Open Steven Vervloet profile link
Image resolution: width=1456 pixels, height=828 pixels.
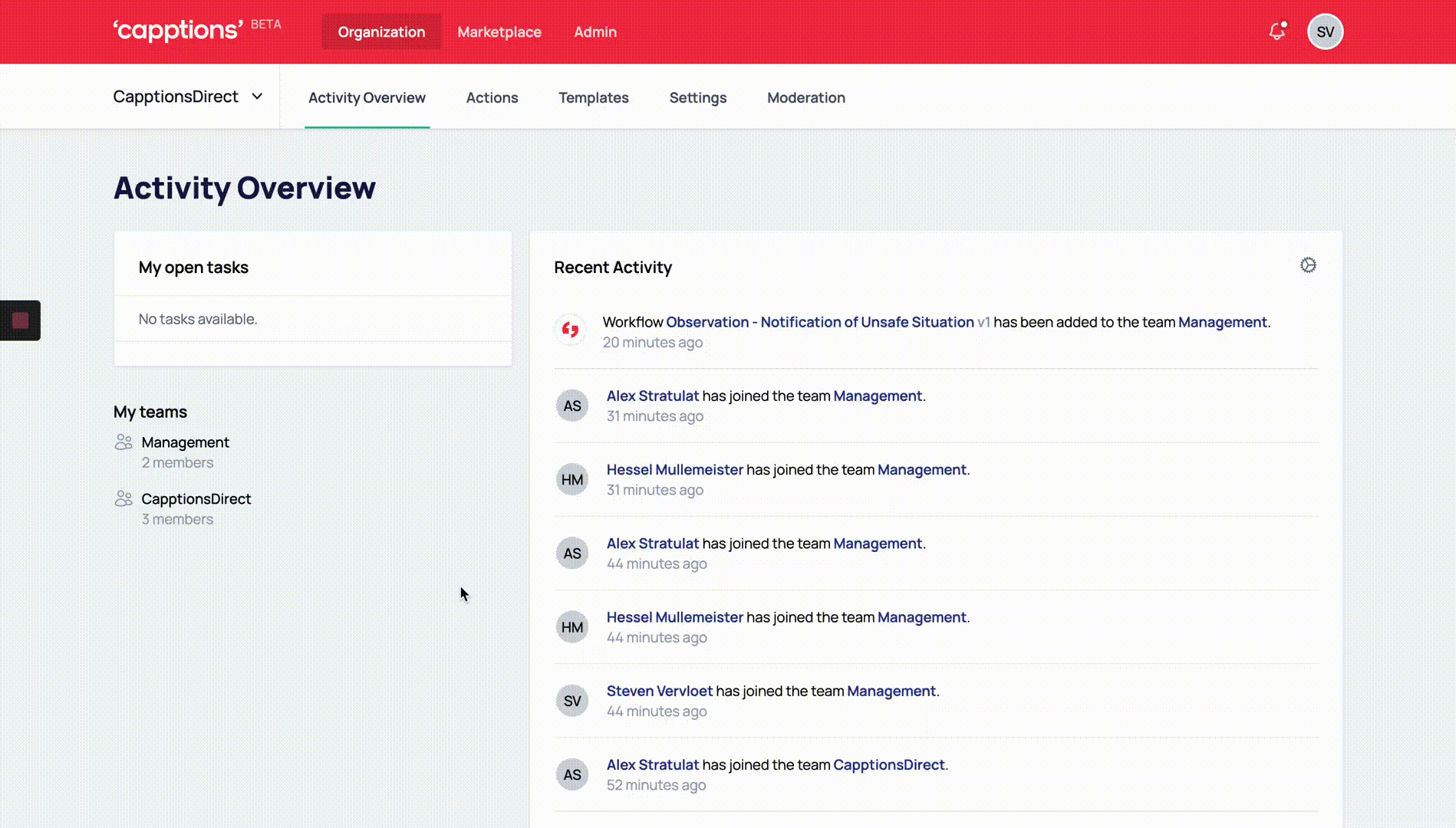click(660, 691)
